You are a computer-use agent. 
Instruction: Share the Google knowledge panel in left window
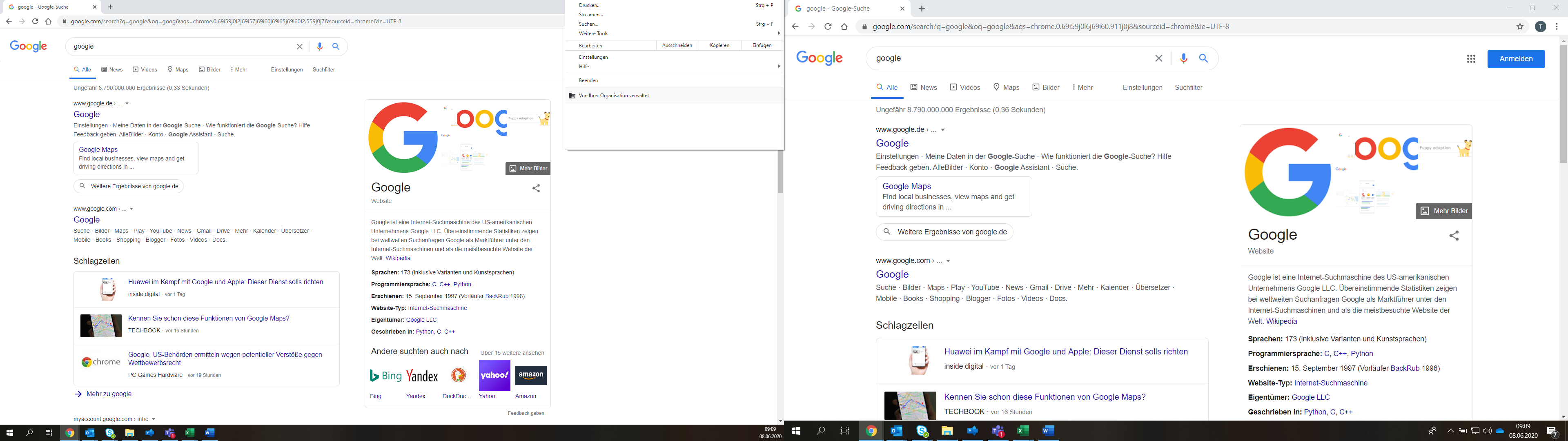click(536, 188)
